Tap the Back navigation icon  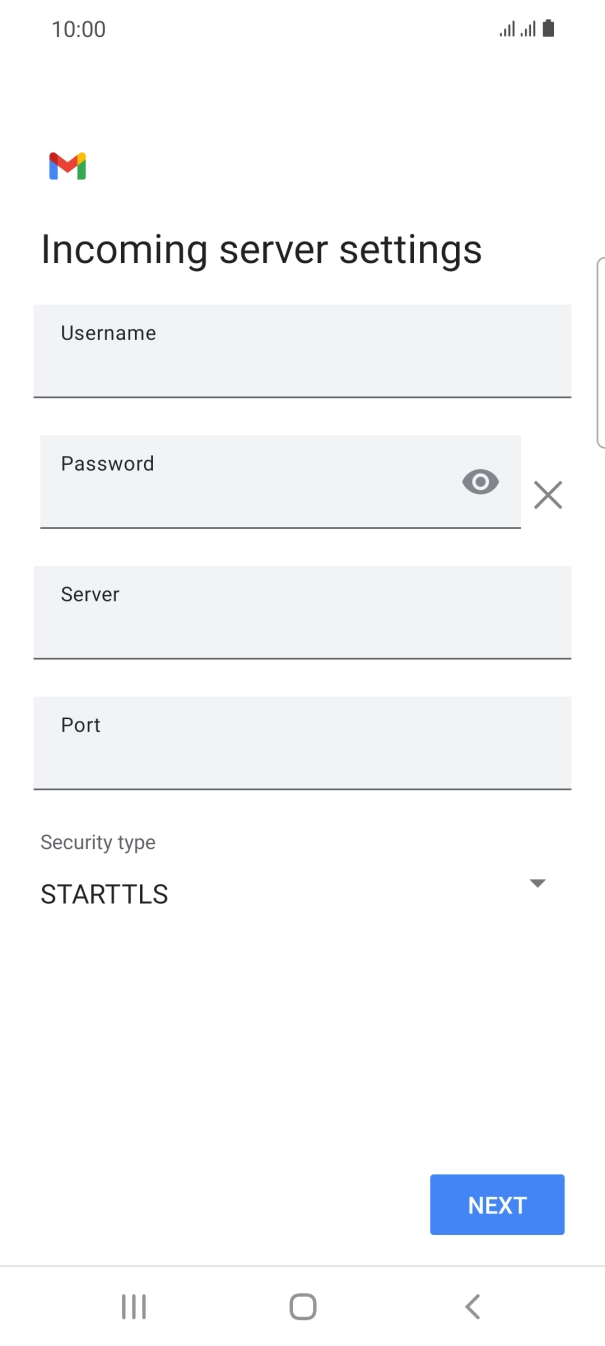click(x=472, y=1306)
